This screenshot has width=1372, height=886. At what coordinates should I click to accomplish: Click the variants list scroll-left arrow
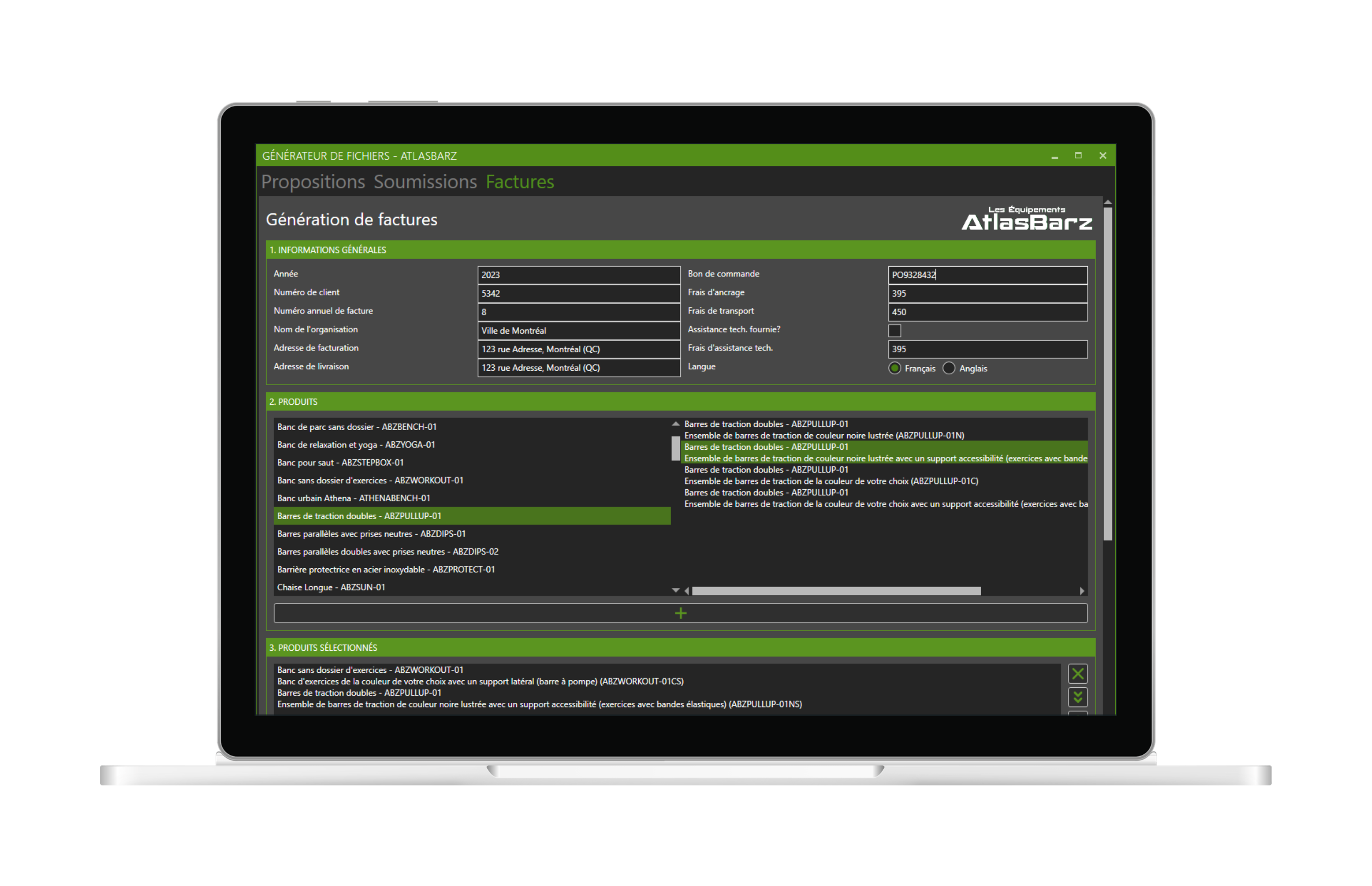pyautogui.click(x=687, y=591)
